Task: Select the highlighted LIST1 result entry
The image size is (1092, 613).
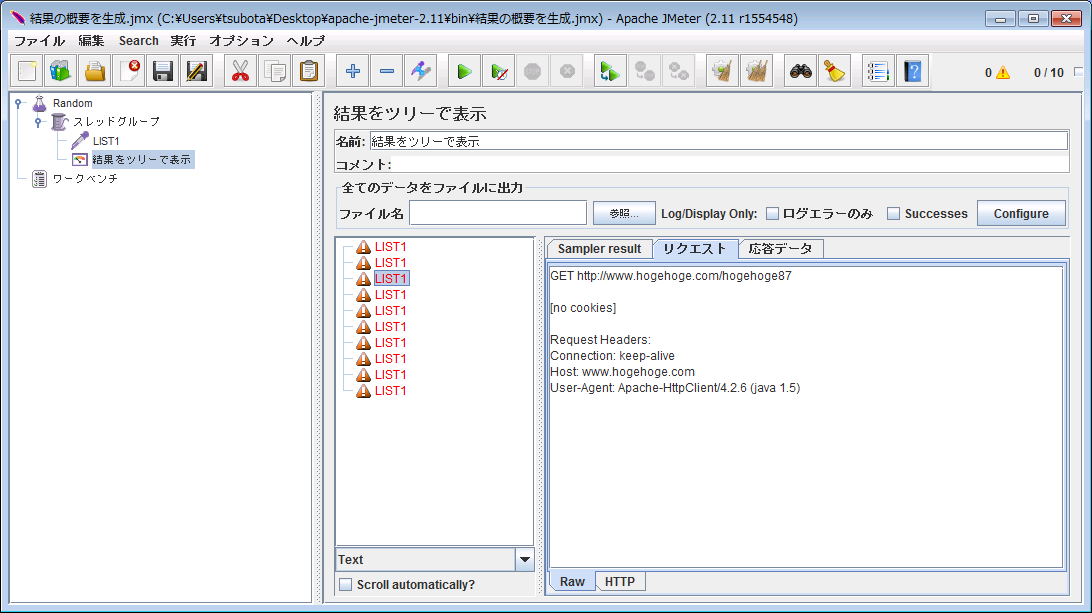Action: pos(391,279)
